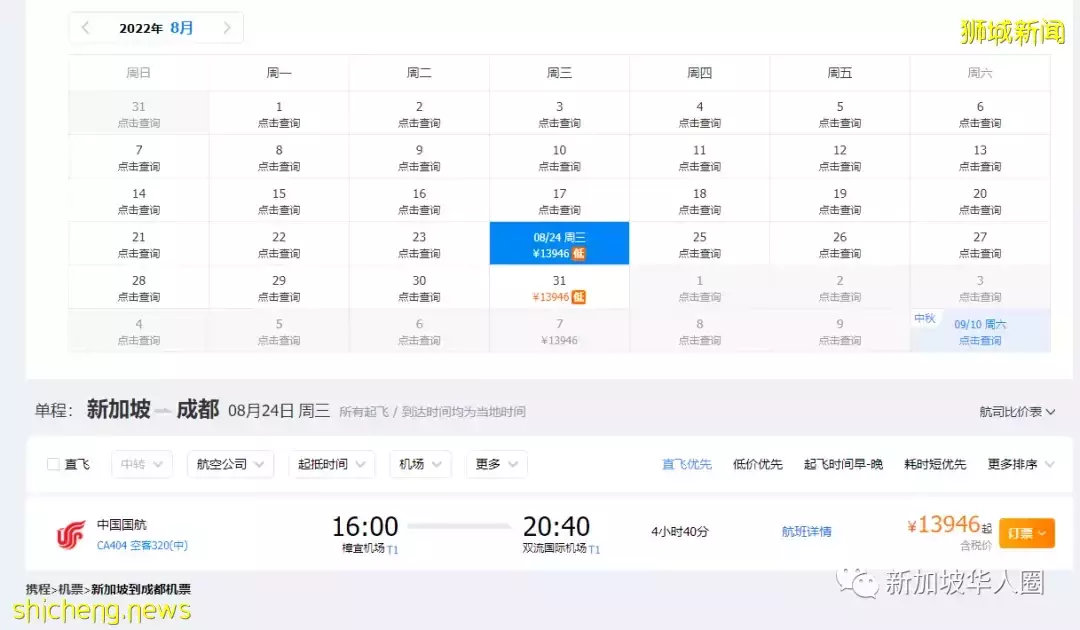Screen dimensions: 1080x630
Task: Sort flights by 低价优先 lowest price
Action: tap(758, 464)
